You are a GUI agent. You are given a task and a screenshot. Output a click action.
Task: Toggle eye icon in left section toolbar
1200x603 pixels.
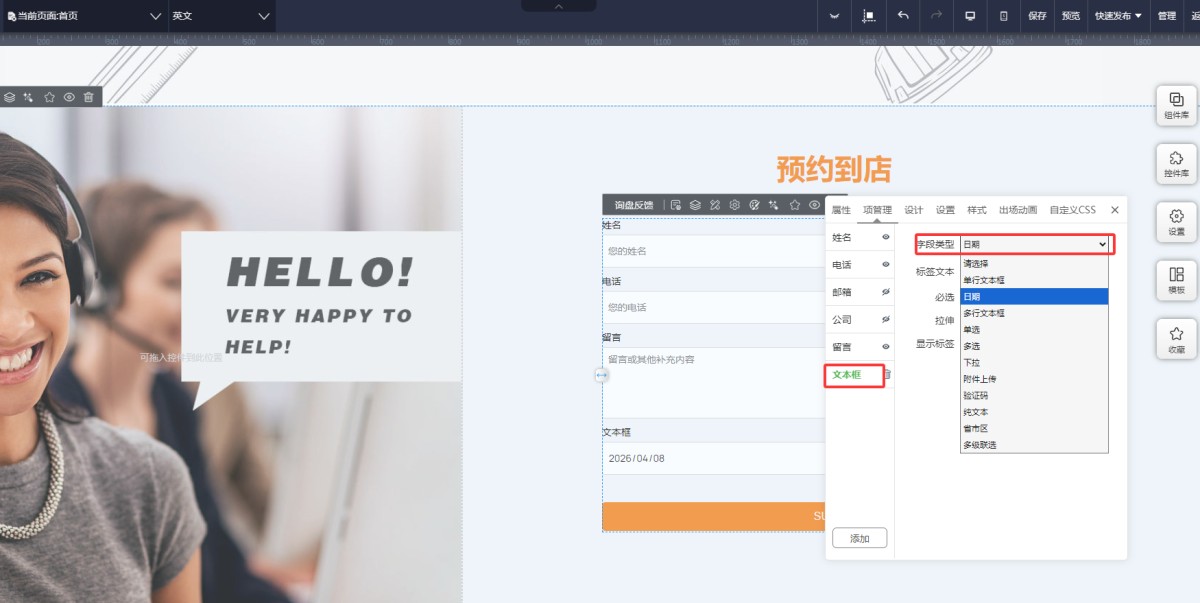point(69,97)
